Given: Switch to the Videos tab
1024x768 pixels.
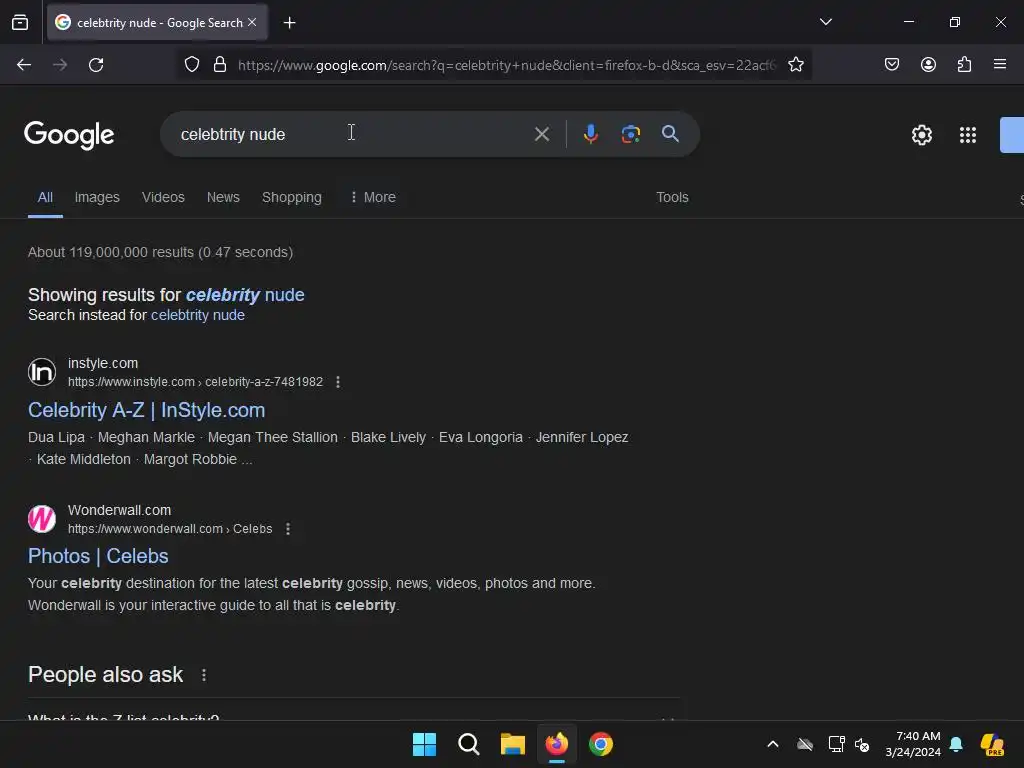Looking at the screenshot, I should 163,197.
